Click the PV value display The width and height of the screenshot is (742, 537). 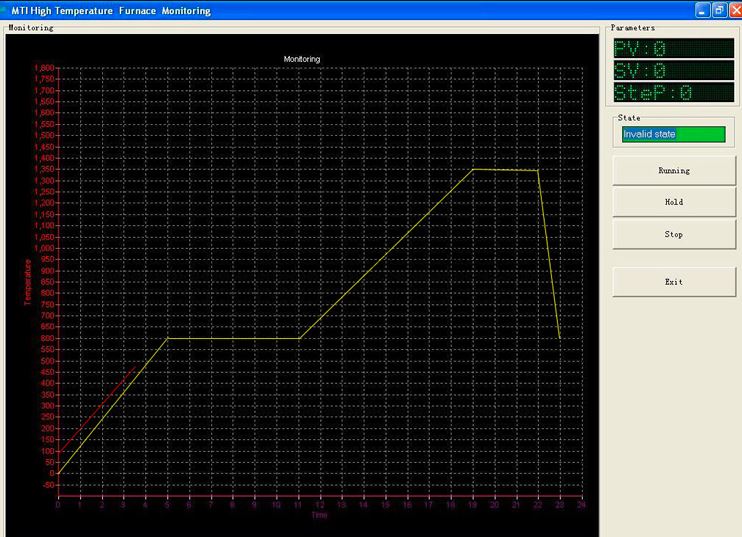672,49
